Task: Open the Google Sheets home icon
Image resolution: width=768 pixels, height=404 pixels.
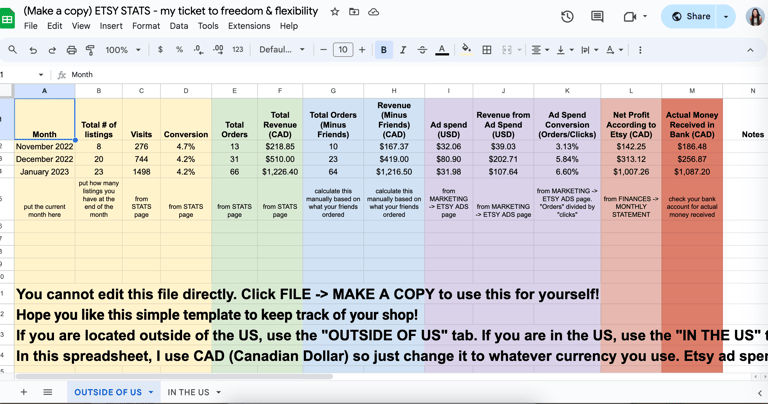Action: (7, 19)
